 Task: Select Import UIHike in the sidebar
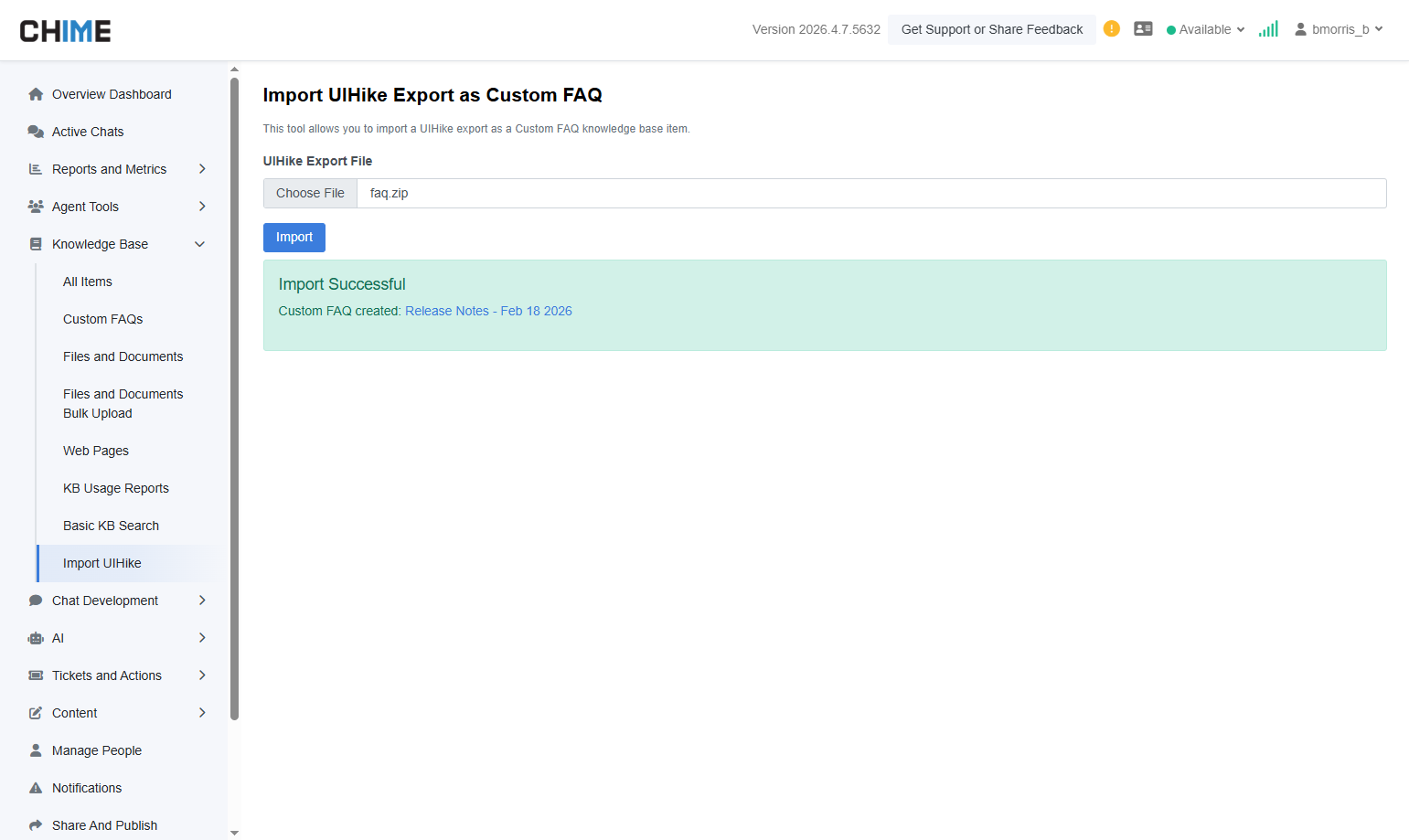click(x=101, y=563)
